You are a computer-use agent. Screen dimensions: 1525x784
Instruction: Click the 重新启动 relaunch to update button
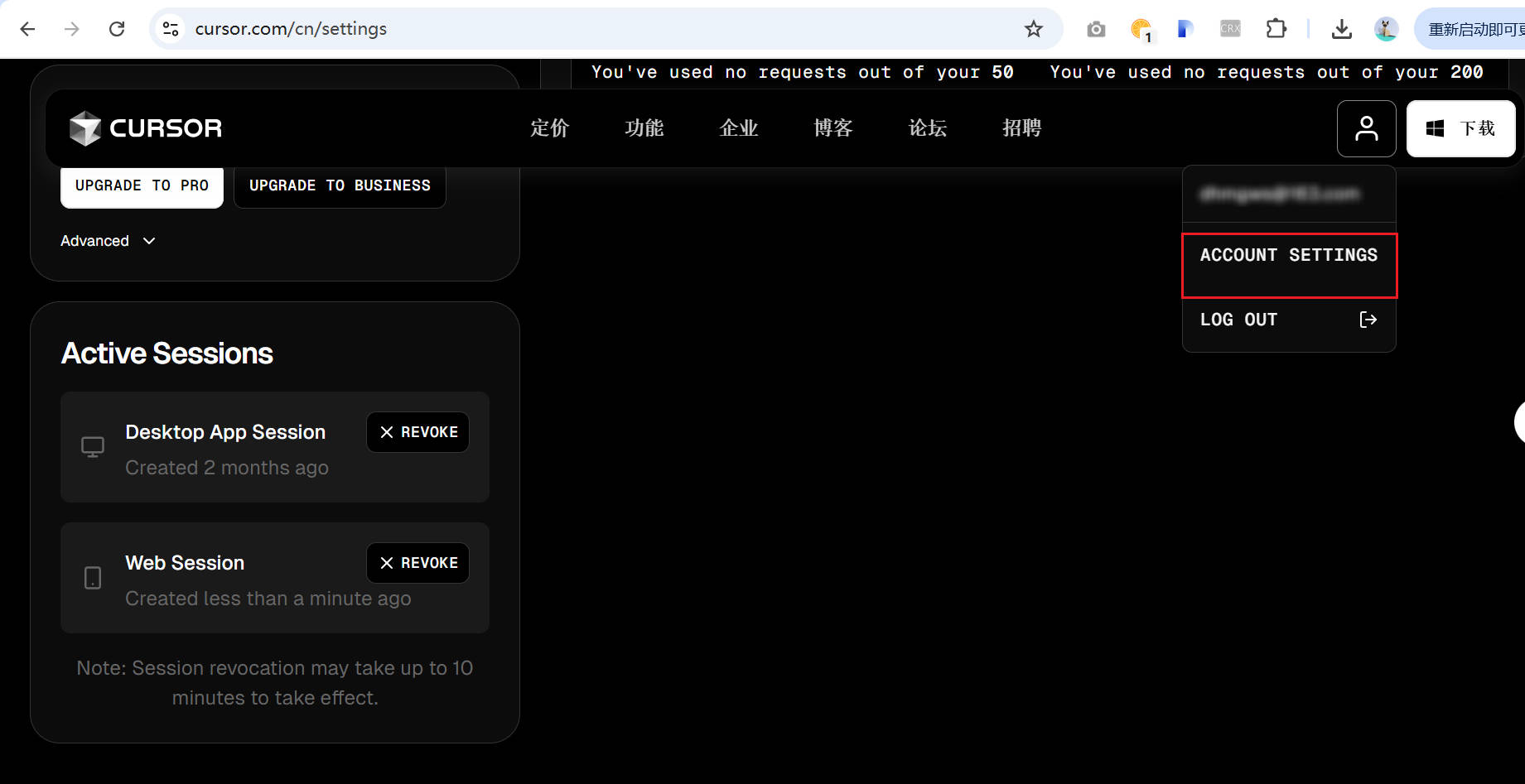click(1470, 29)
